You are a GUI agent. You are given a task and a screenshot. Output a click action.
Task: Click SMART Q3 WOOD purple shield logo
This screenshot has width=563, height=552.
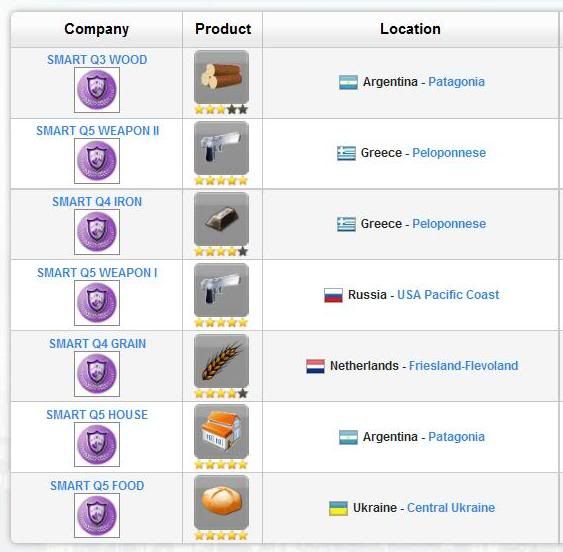[97, 90]
